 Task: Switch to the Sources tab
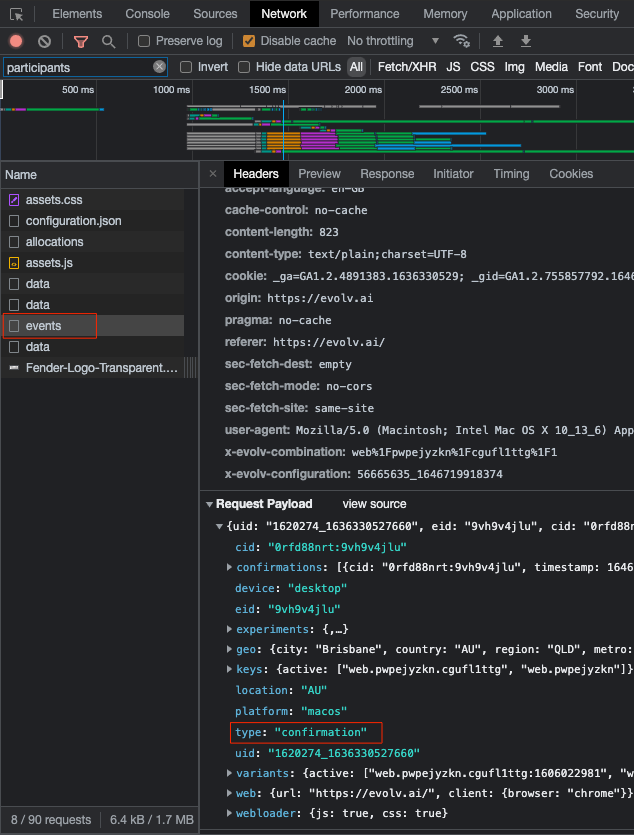pyautogui.click(x=215, y=14)
